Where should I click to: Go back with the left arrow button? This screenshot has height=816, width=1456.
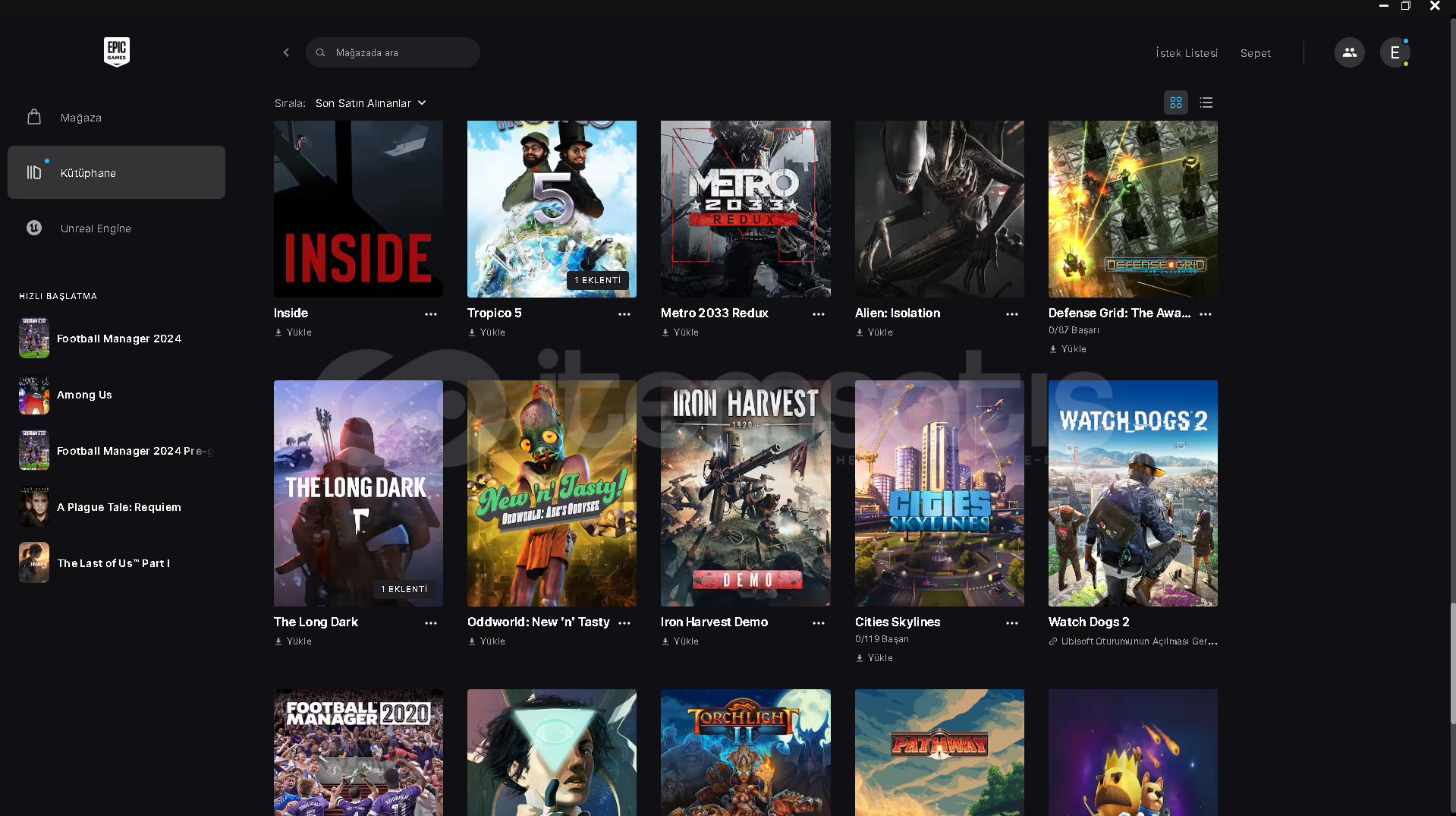pyautogui.click(x=286, y=52)
